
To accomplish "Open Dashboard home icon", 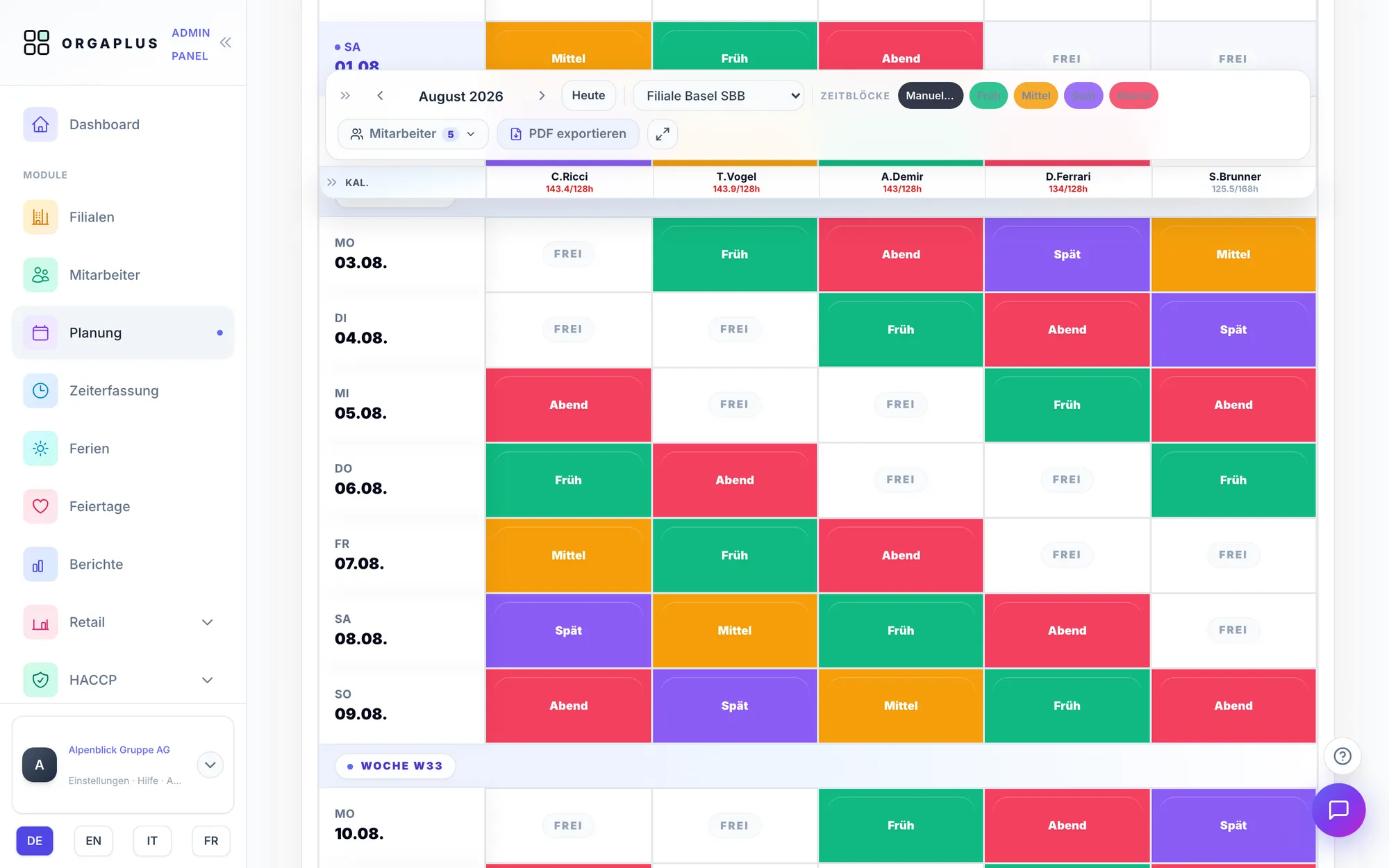I will point(40,124).
